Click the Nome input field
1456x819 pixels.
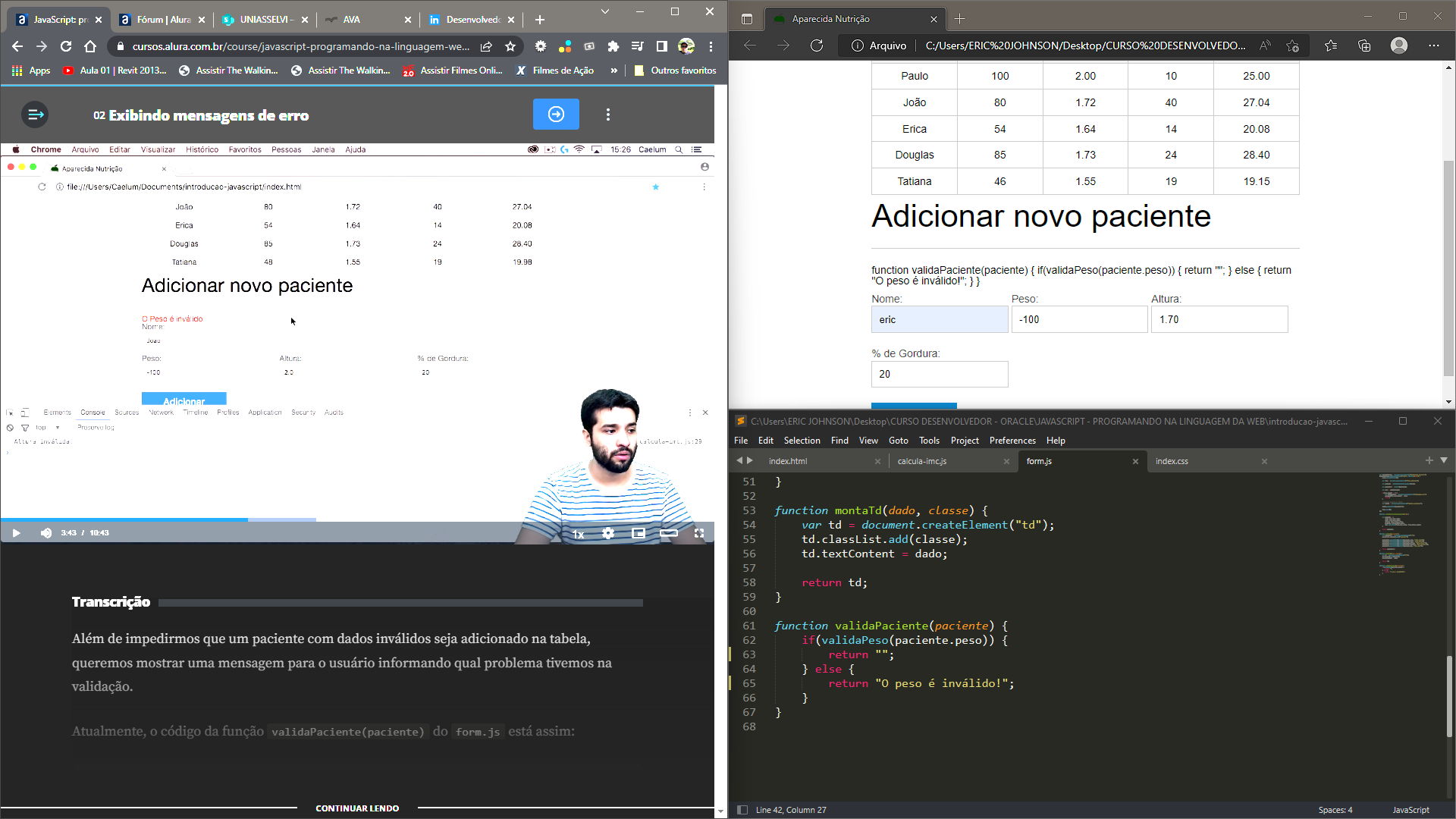(x=940, y=319)
